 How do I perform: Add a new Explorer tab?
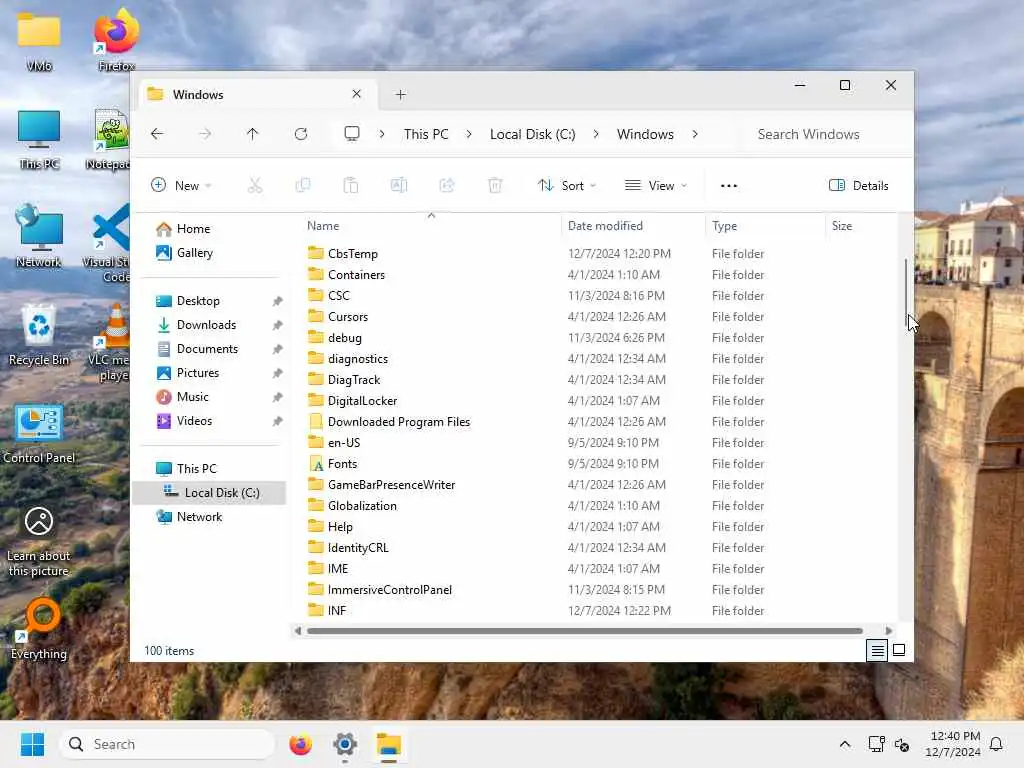(401, 95)
